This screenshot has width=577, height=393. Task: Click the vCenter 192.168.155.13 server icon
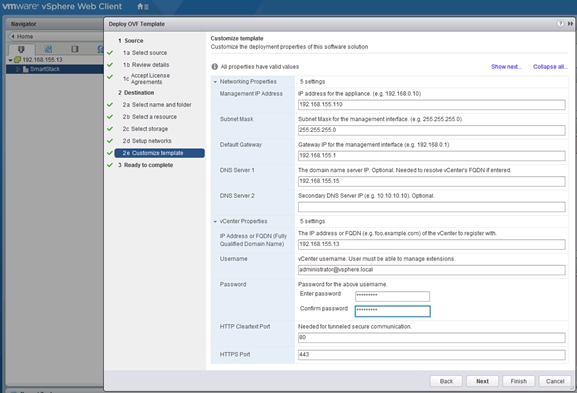pos(17,60)
